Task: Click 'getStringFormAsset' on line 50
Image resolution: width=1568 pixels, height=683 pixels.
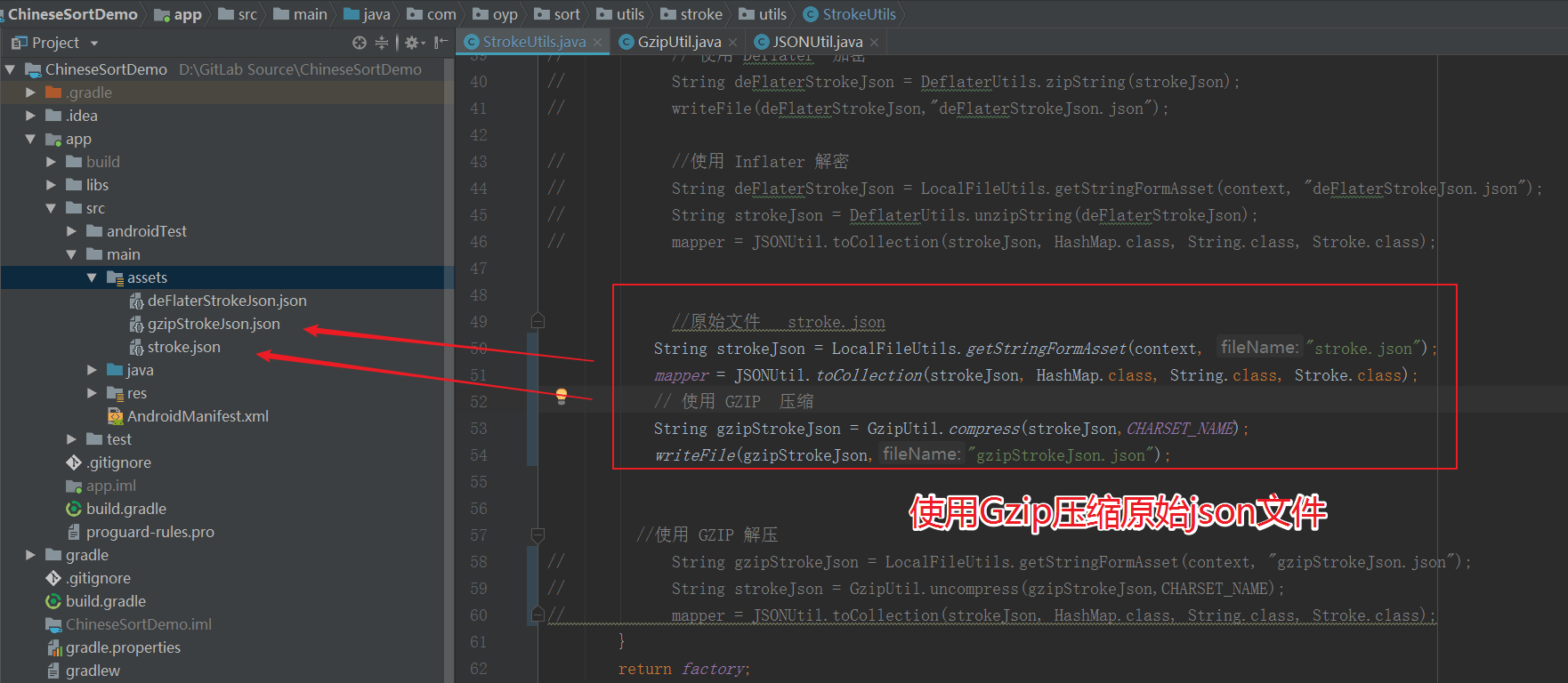Action: tap(1047, 349)
